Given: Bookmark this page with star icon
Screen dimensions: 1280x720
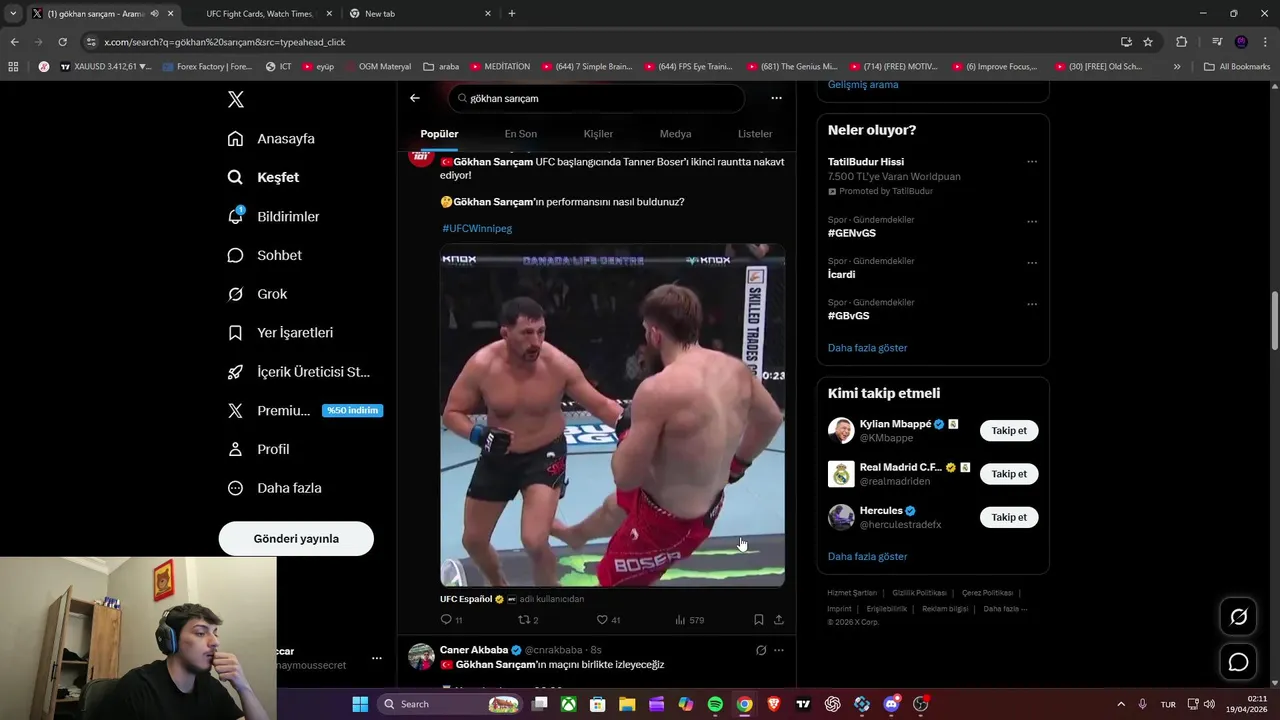Looking at the screenshot, I should [1148, 42].
